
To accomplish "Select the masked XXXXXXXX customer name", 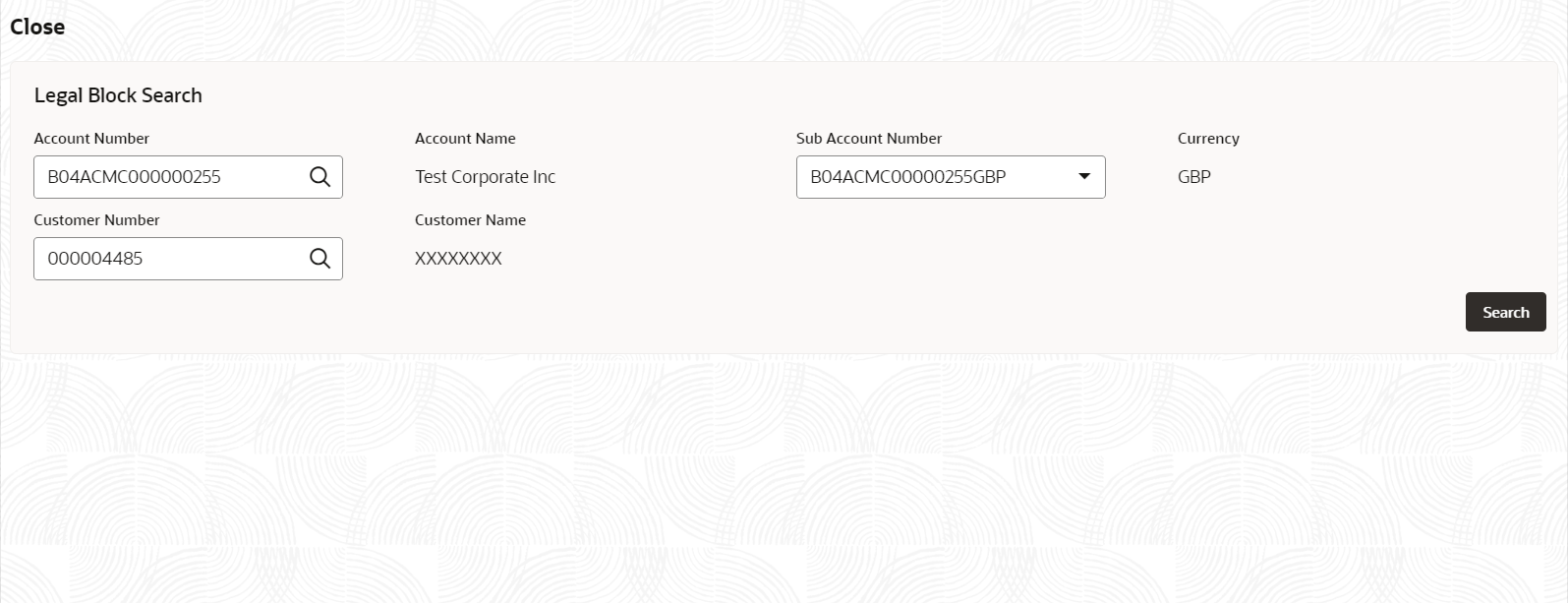I will (458, 259).
